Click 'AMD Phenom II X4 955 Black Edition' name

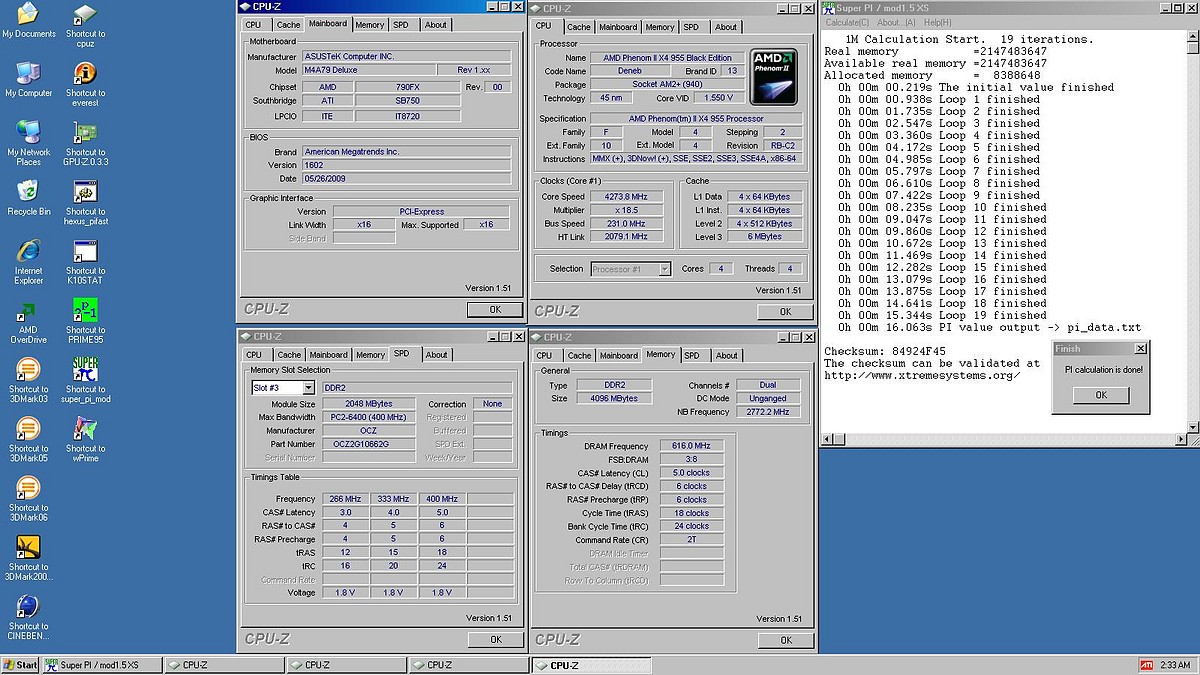coord(667,58)
